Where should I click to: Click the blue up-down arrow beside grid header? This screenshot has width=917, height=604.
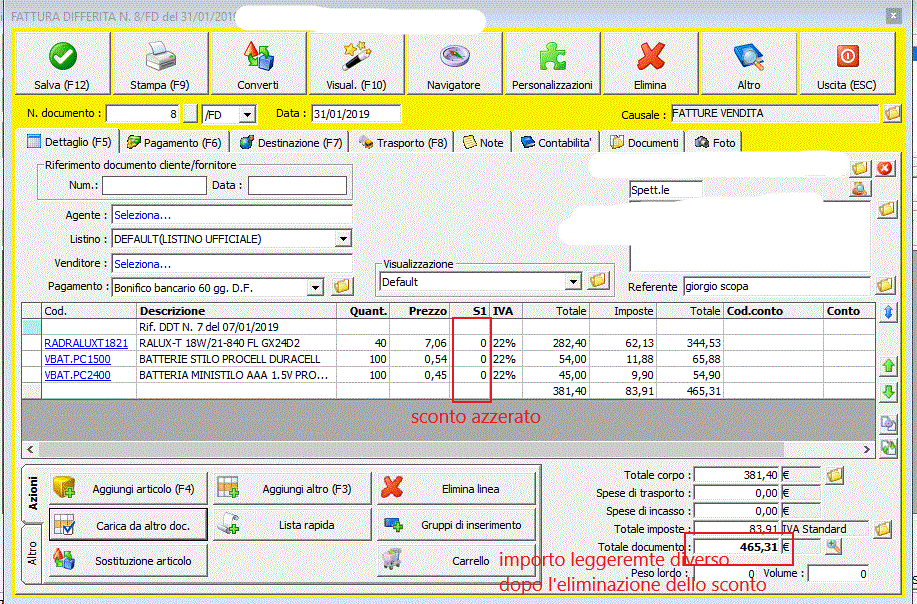point(888,312)
